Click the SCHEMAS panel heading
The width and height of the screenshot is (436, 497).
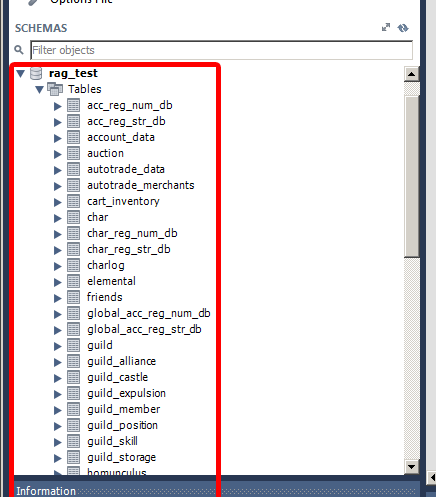coord(41,28)
